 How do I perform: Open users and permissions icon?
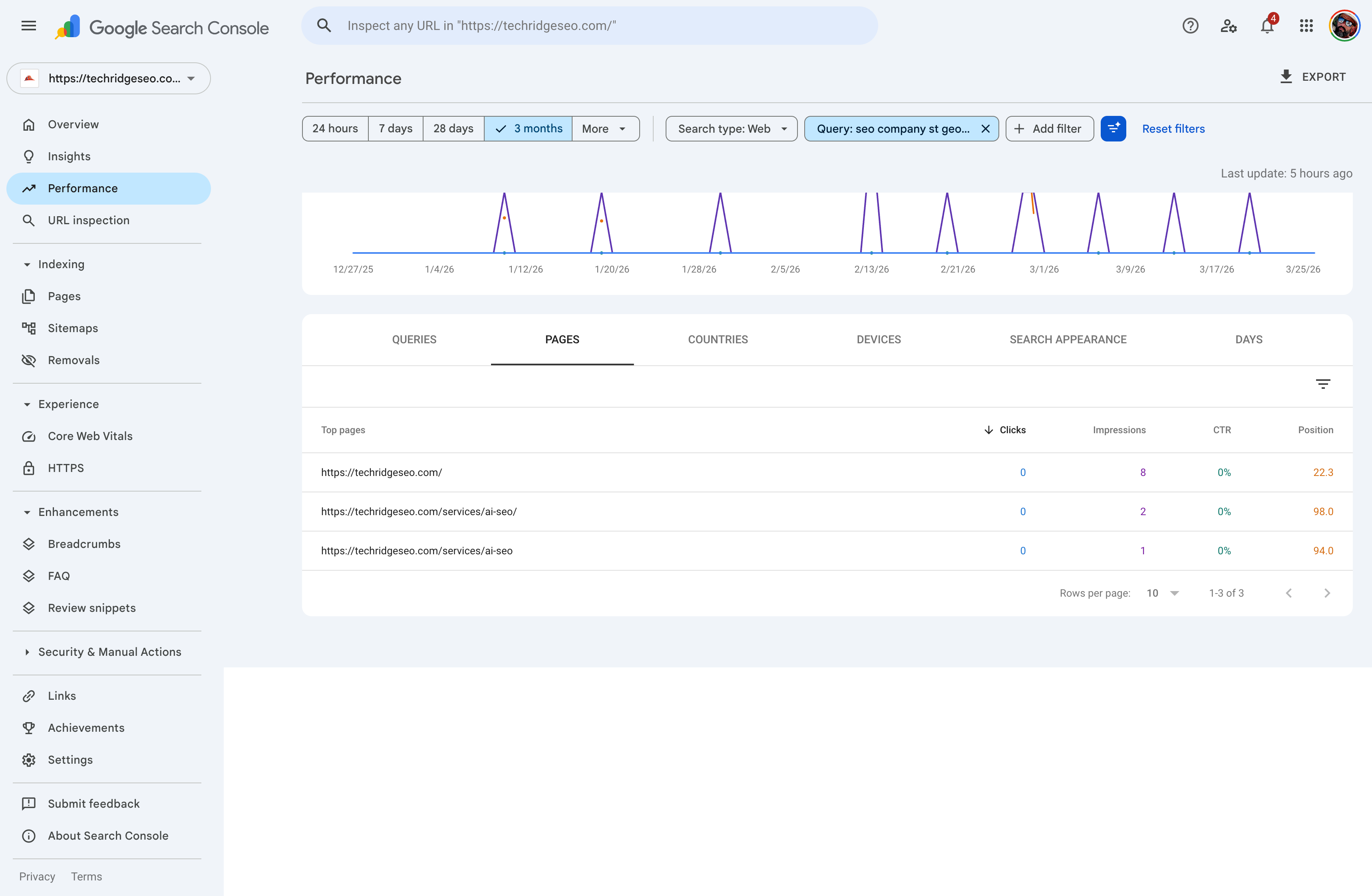(x=1229, y=26)
